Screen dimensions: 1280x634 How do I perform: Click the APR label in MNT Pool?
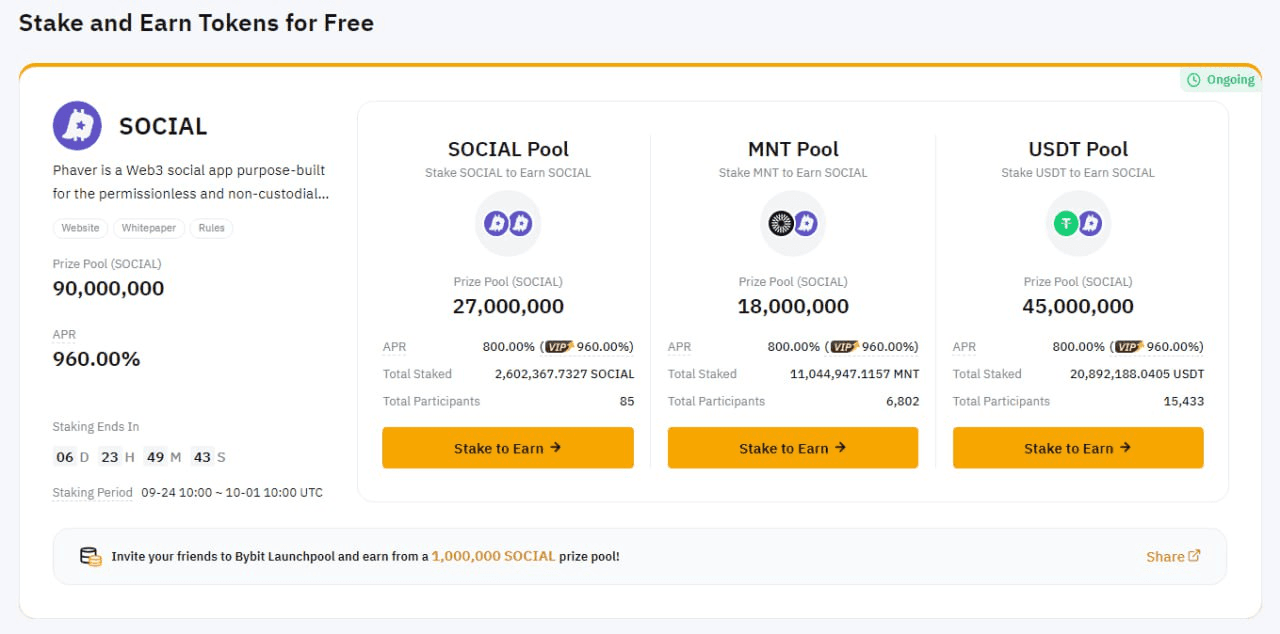(x=679, y=347)
